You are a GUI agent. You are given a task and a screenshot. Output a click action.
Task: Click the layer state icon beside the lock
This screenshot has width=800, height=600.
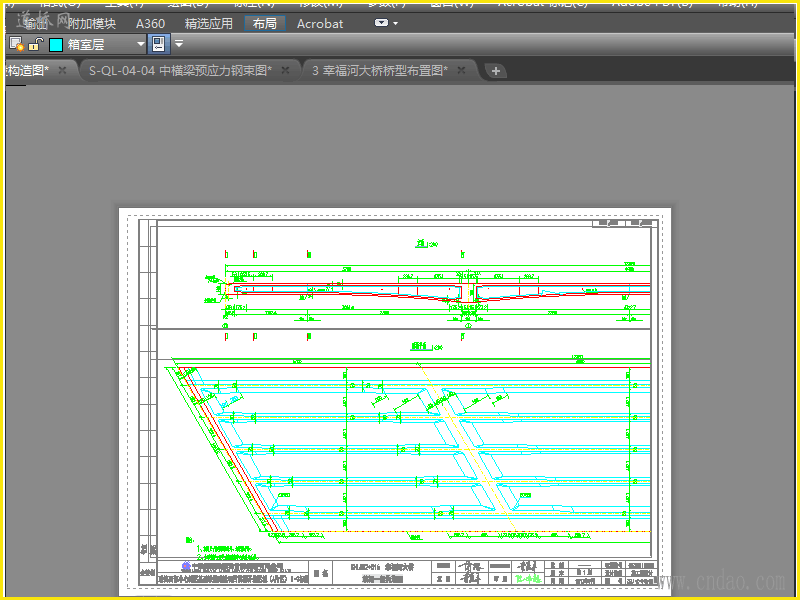(x=16, y=44)
